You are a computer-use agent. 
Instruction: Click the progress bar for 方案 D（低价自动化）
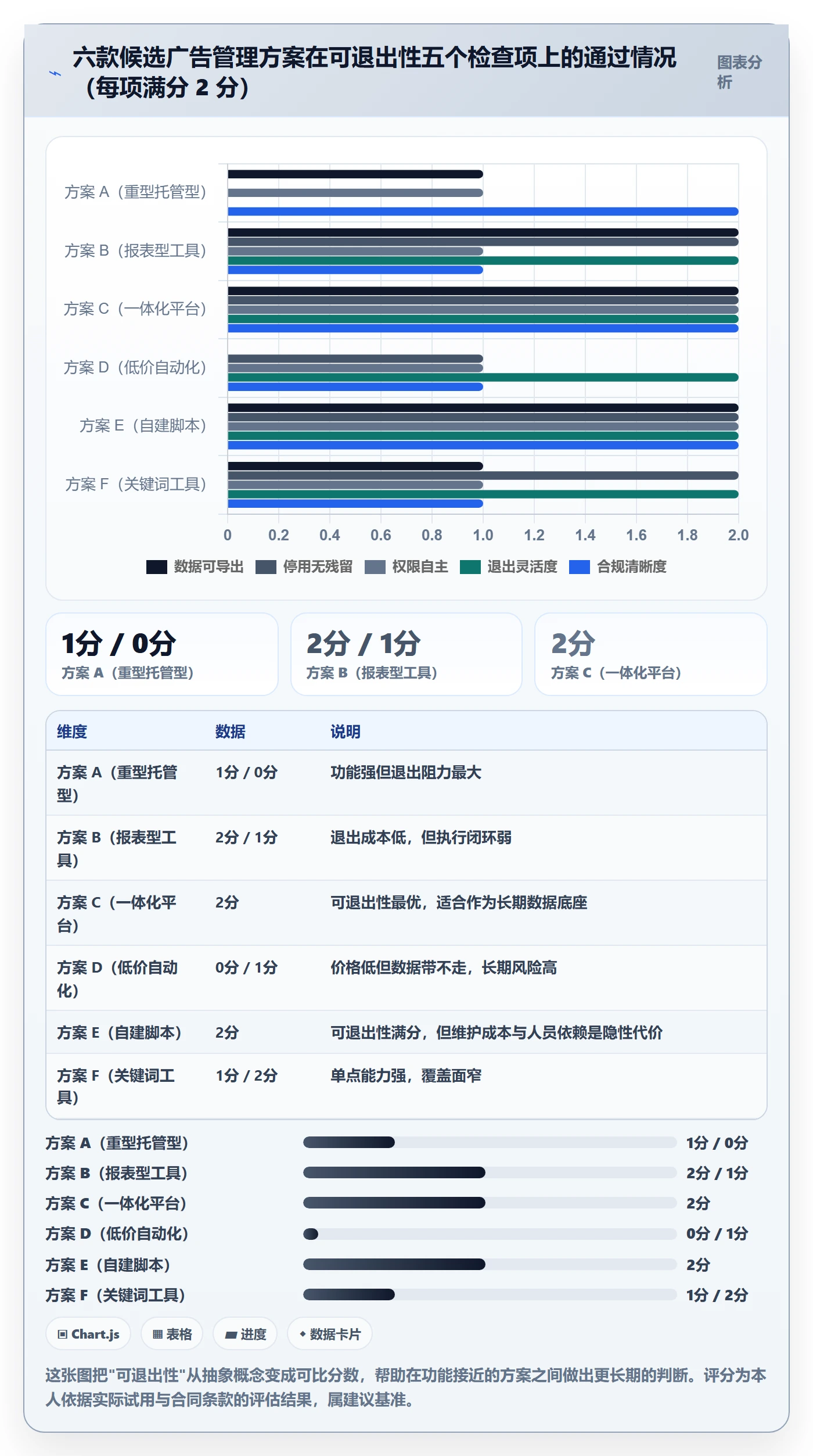[490, 1233]
